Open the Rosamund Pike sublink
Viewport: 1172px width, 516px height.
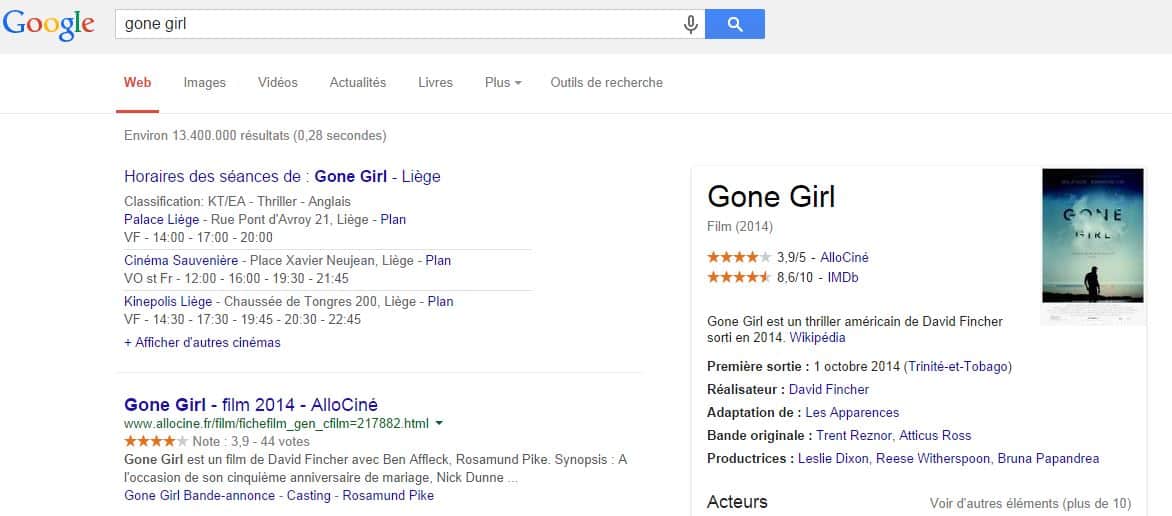point(388,495)
